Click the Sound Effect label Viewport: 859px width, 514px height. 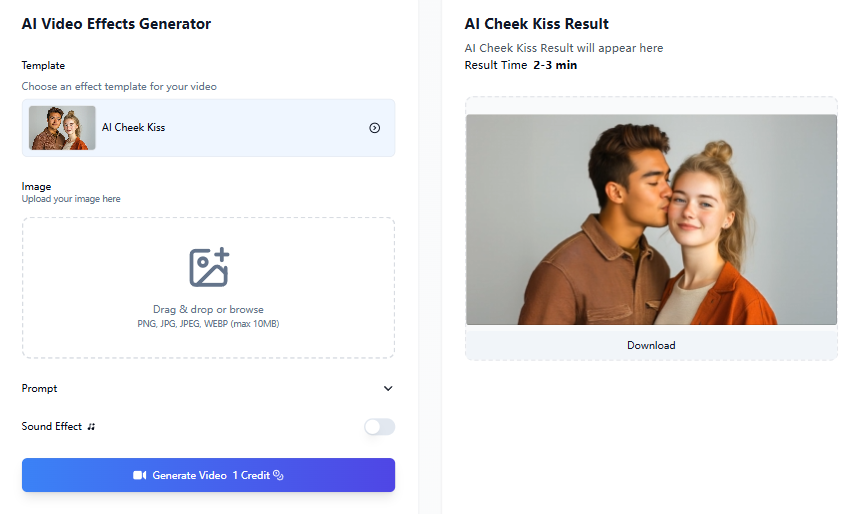tap(52, 427)
